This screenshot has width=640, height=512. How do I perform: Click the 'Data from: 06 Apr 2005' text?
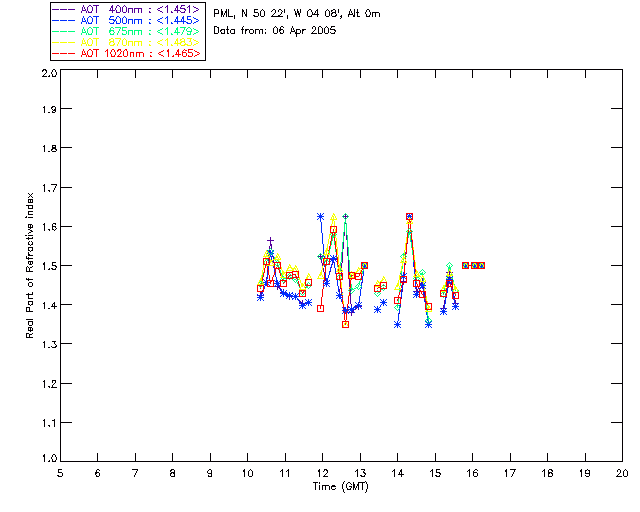click(275, 31)
